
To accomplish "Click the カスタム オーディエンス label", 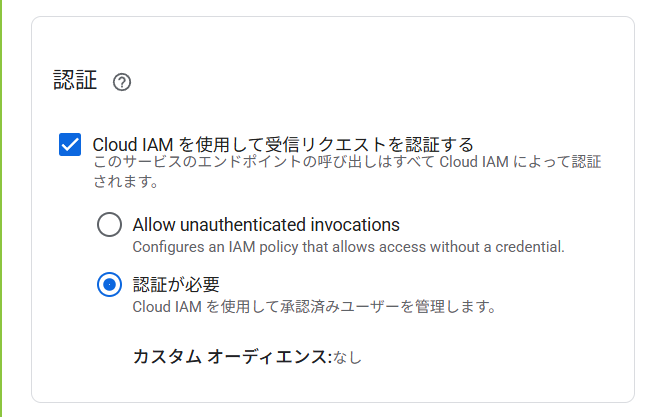I will pos(230,356).
